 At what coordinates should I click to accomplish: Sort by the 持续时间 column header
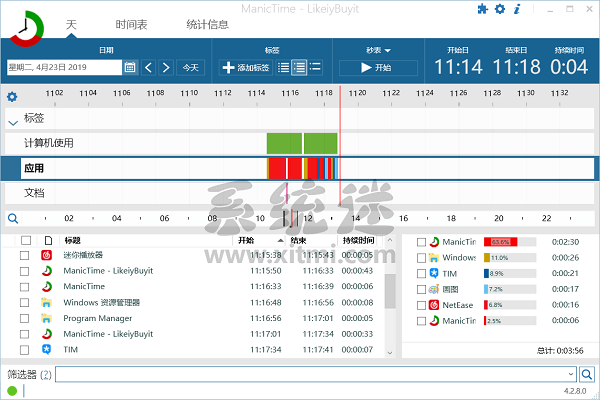point(358,240)
